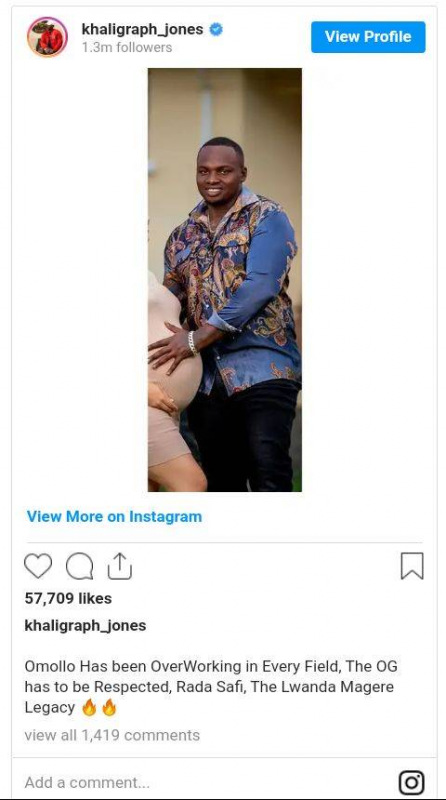Open khaligraph_jones profile picture avatar
446x800 pixels.
(x=47, y=37)
